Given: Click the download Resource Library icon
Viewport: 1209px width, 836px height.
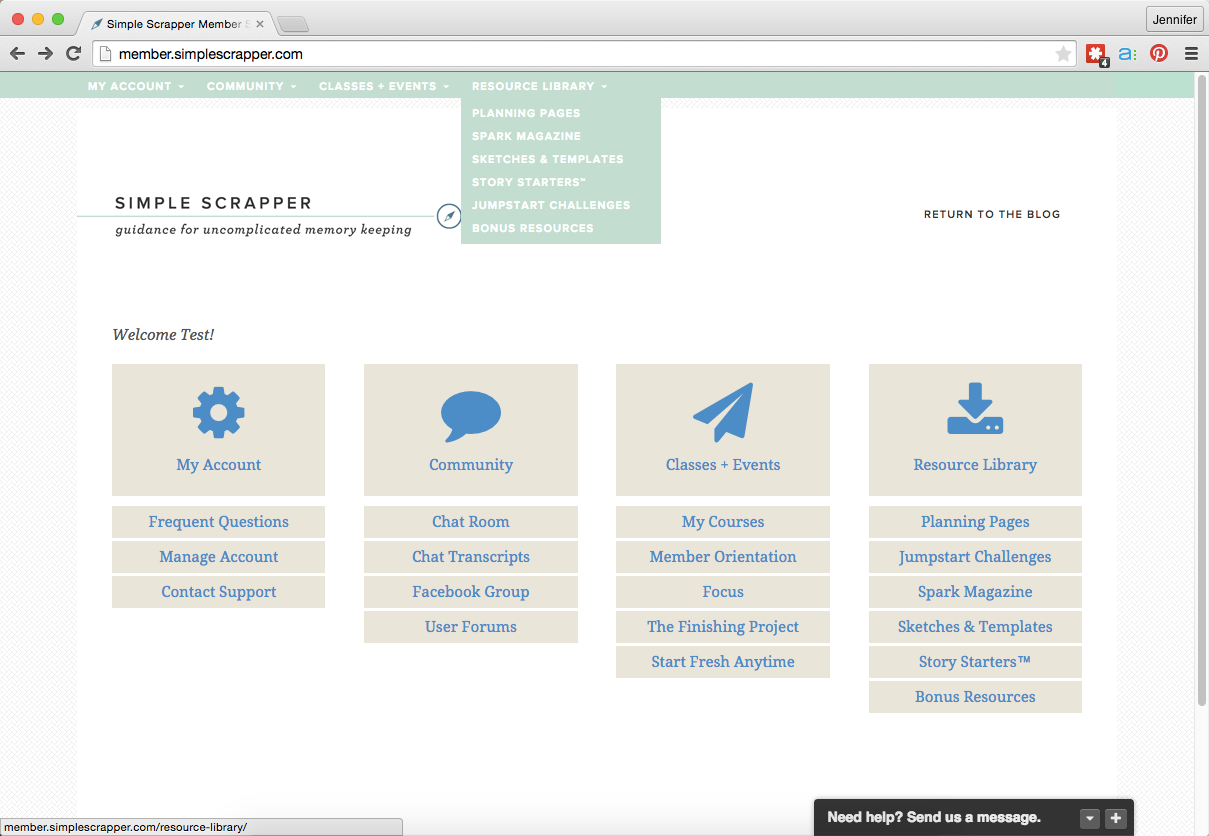Looking at the screenshot, I should (x=975, y=410).
